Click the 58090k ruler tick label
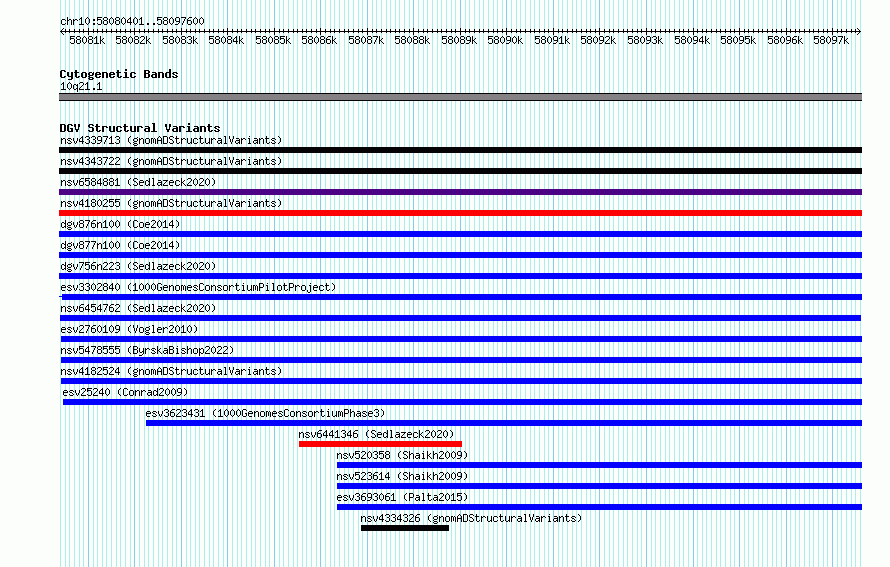 [x=505, y=40]
